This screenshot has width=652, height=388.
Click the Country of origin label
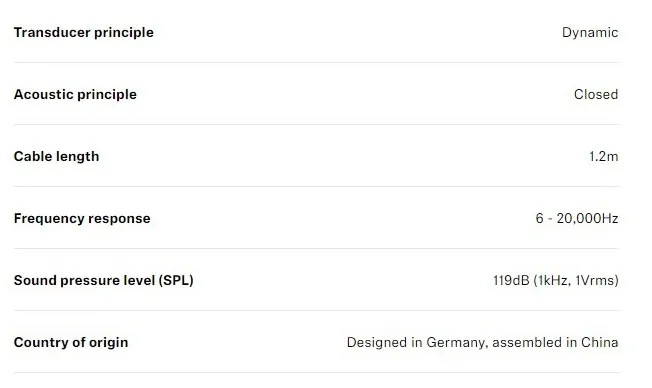point(71,342)
